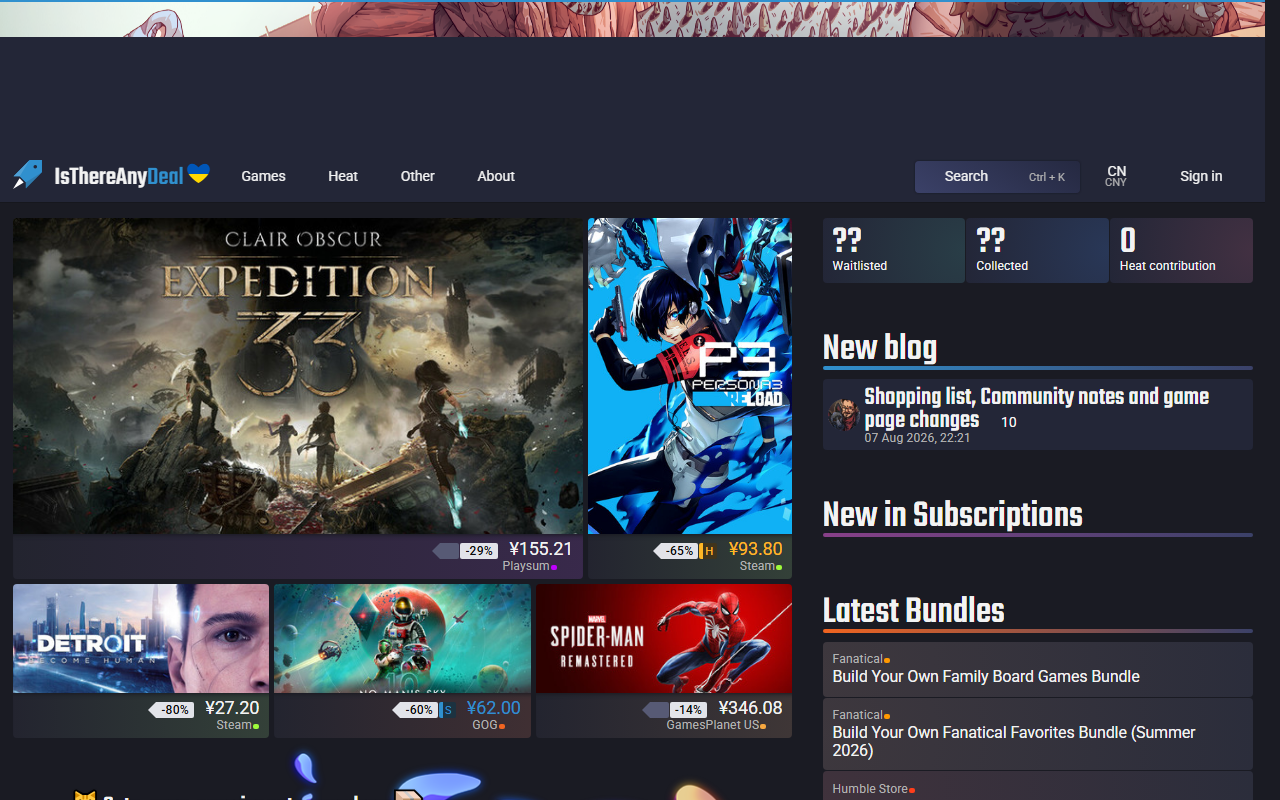Click the GamesPlanet US store label

point(713,725)
